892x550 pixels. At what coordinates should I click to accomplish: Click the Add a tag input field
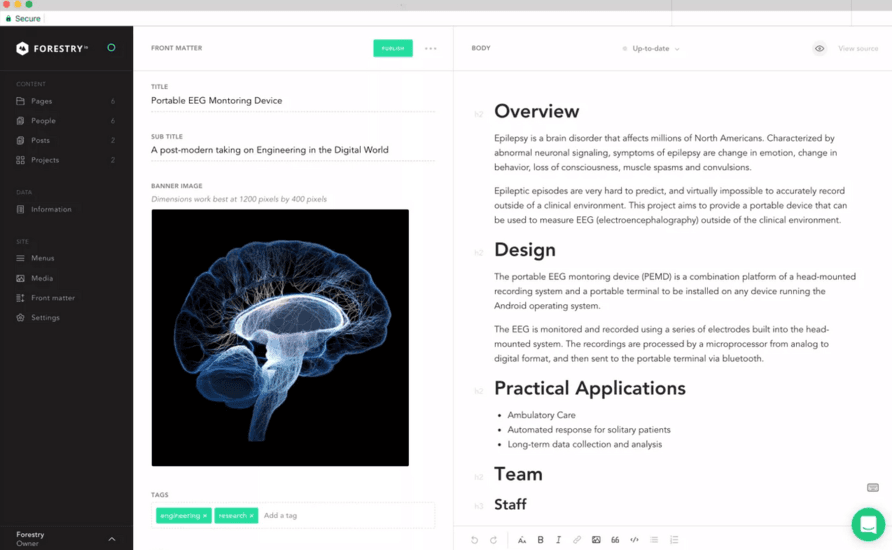[347, 515]
